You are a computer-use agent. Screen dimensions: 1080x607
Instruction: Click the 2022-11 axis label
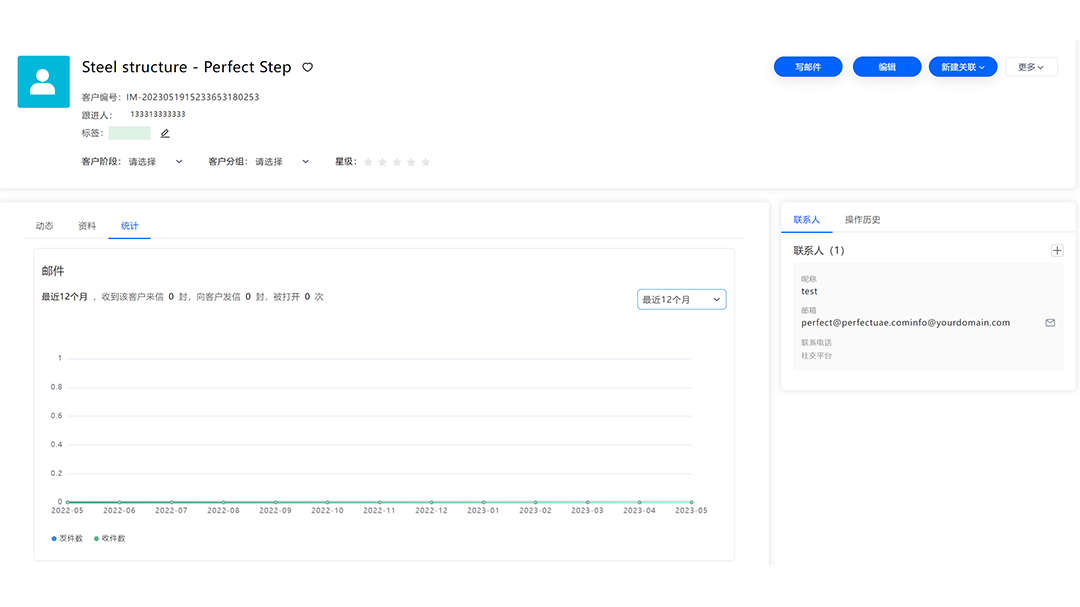(x=380, y=511)
